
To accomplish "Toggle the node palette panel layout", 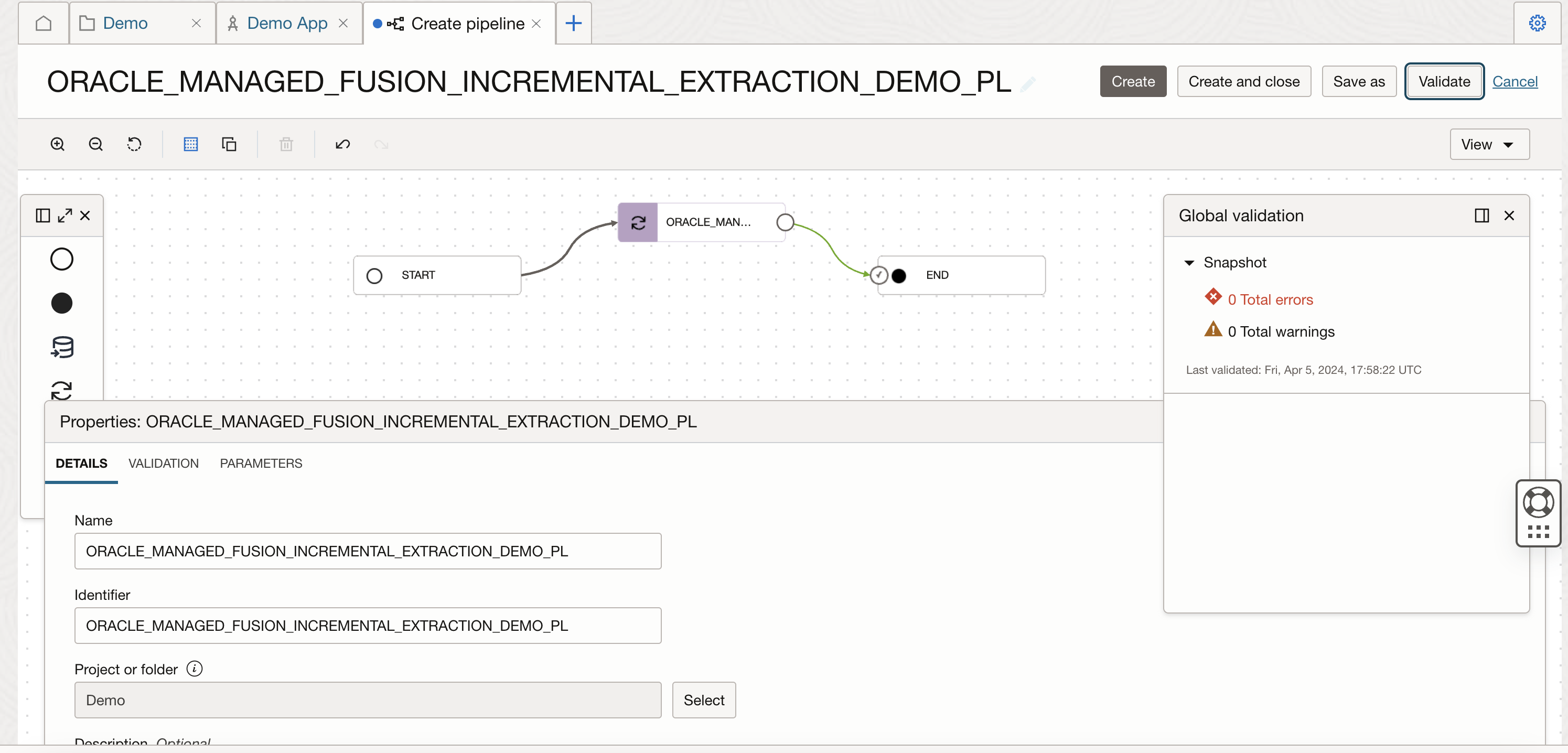I will [41, 215].
